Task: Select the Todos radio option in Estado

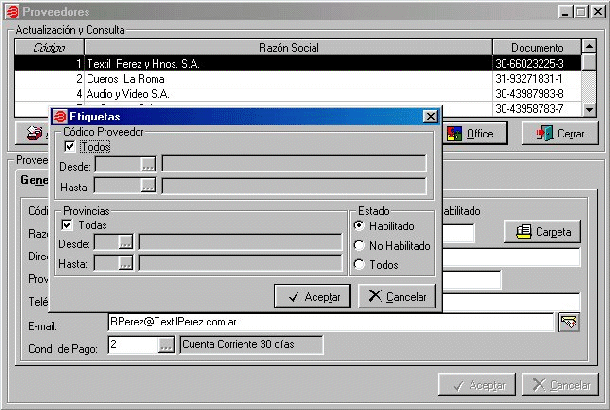Action: [360, 264]
